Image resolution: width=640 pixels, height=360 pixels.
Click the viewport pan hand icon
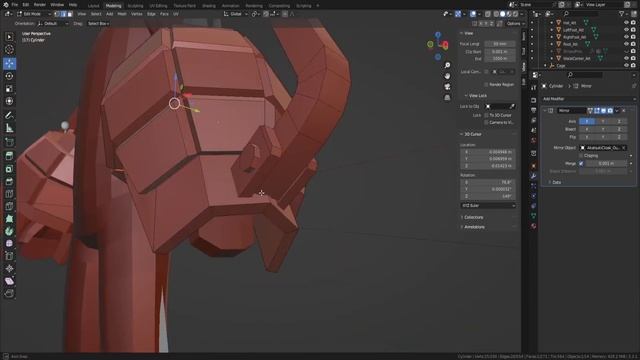click(447, 76)
